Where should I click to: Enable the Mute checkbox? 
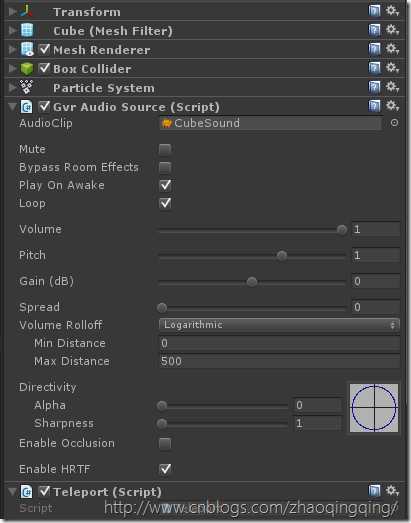(x=165, y=149)
